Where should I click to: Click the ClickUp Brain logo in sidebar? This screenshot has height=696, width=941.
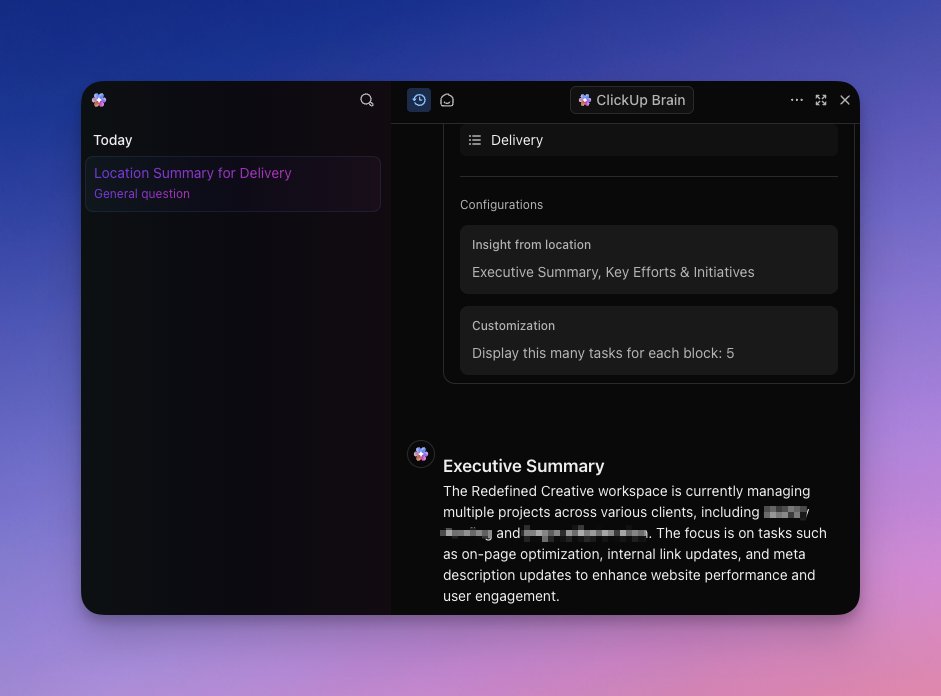pyautogui.click(x=99, y=100)
